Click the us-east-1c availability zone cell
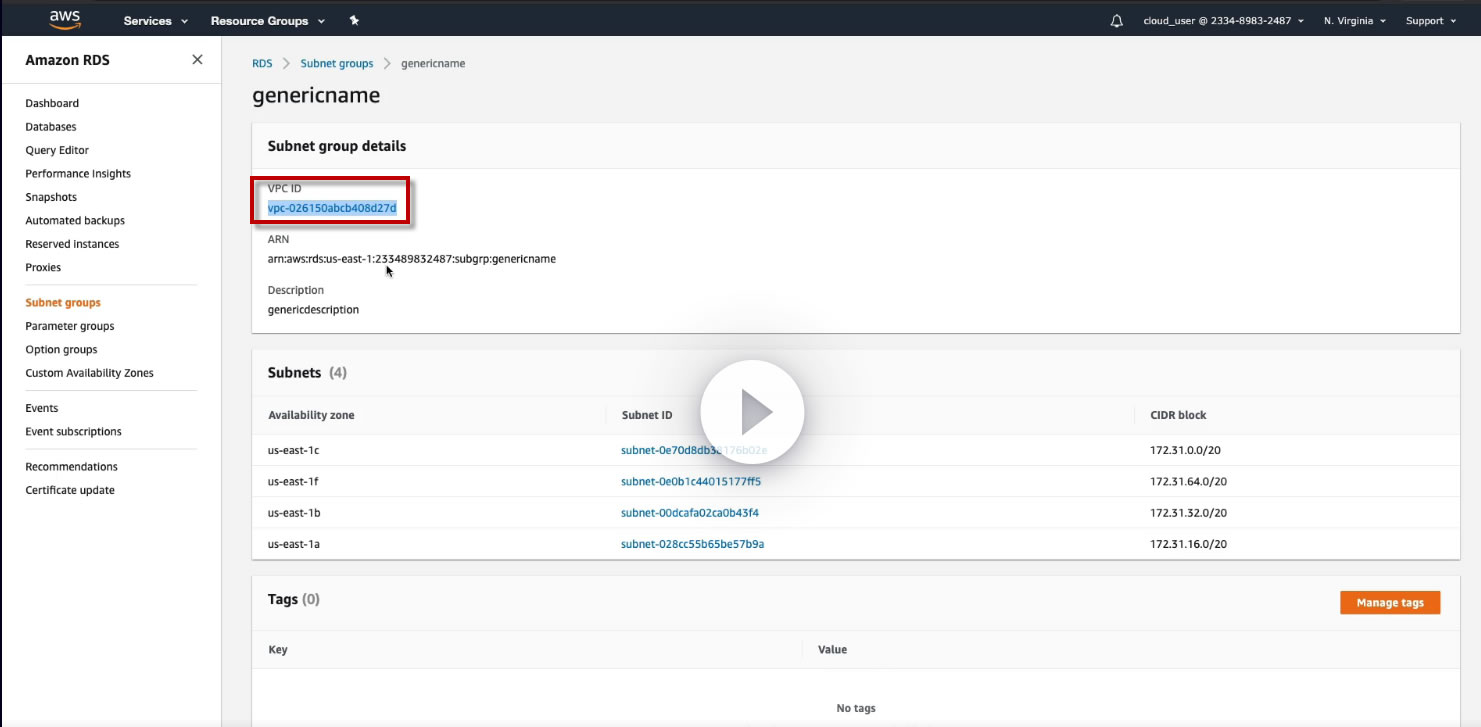This screenshot has height=727, width=1481. [294, 450]
